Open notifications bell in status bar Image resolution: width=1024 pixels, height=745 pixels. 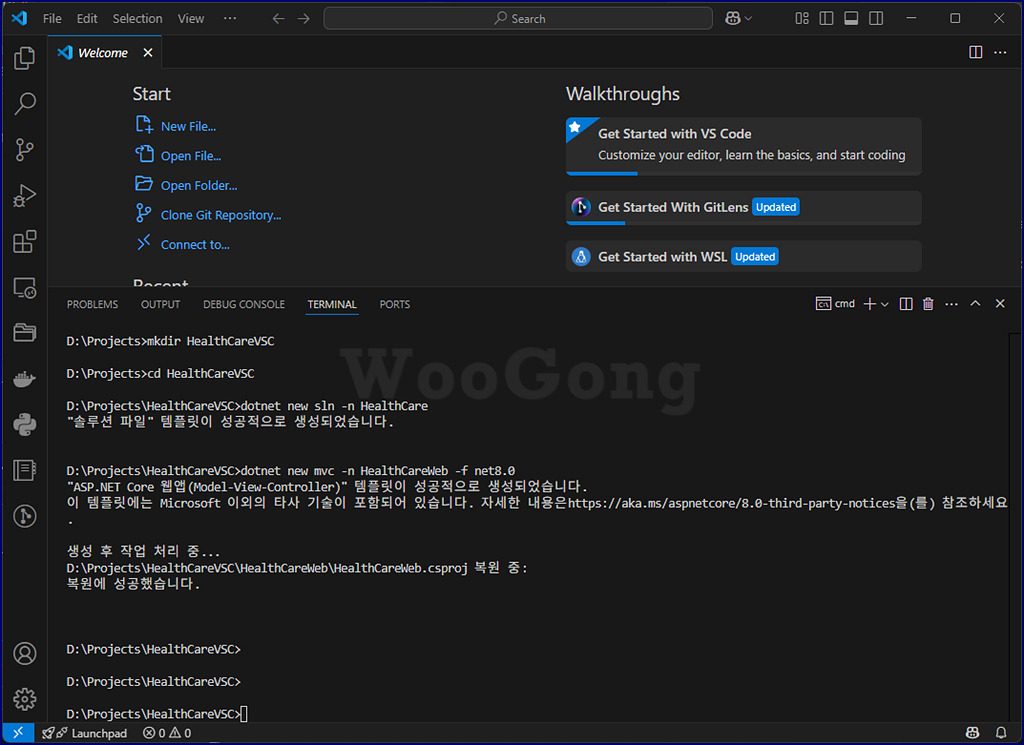click(x=1000, y=733)
